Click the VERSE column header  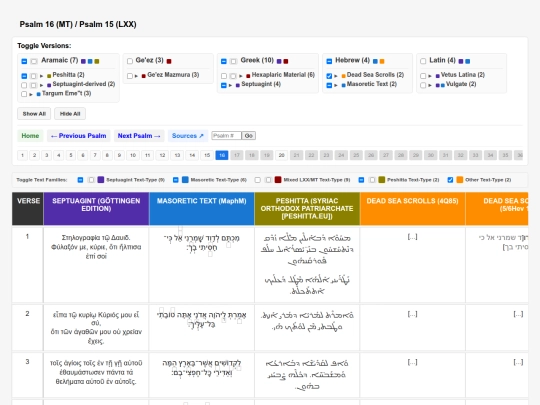pyautogui.click(x=28, y=209)
